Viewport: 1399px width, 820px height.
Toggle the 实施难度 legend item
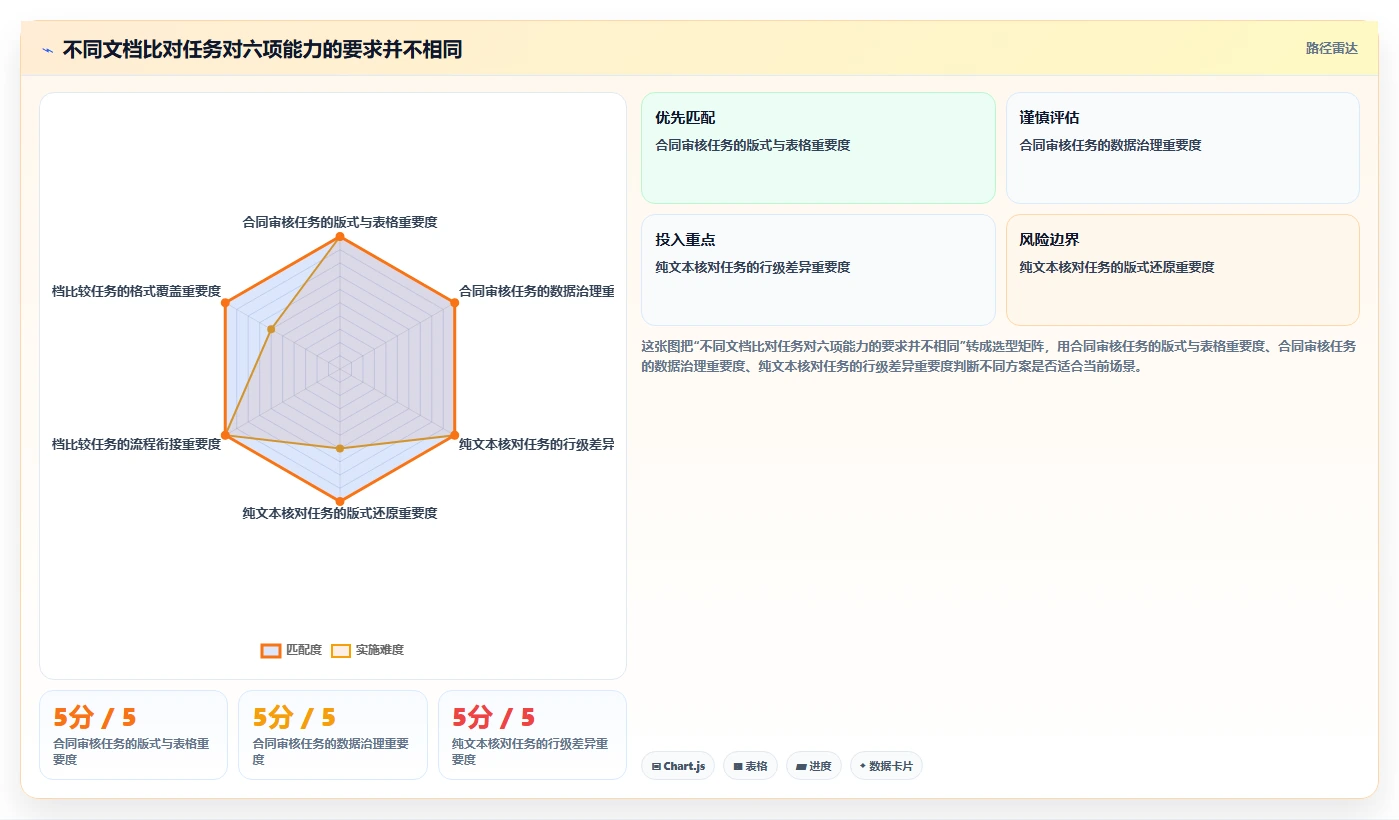pyautogui.click(x=367, y=650)
